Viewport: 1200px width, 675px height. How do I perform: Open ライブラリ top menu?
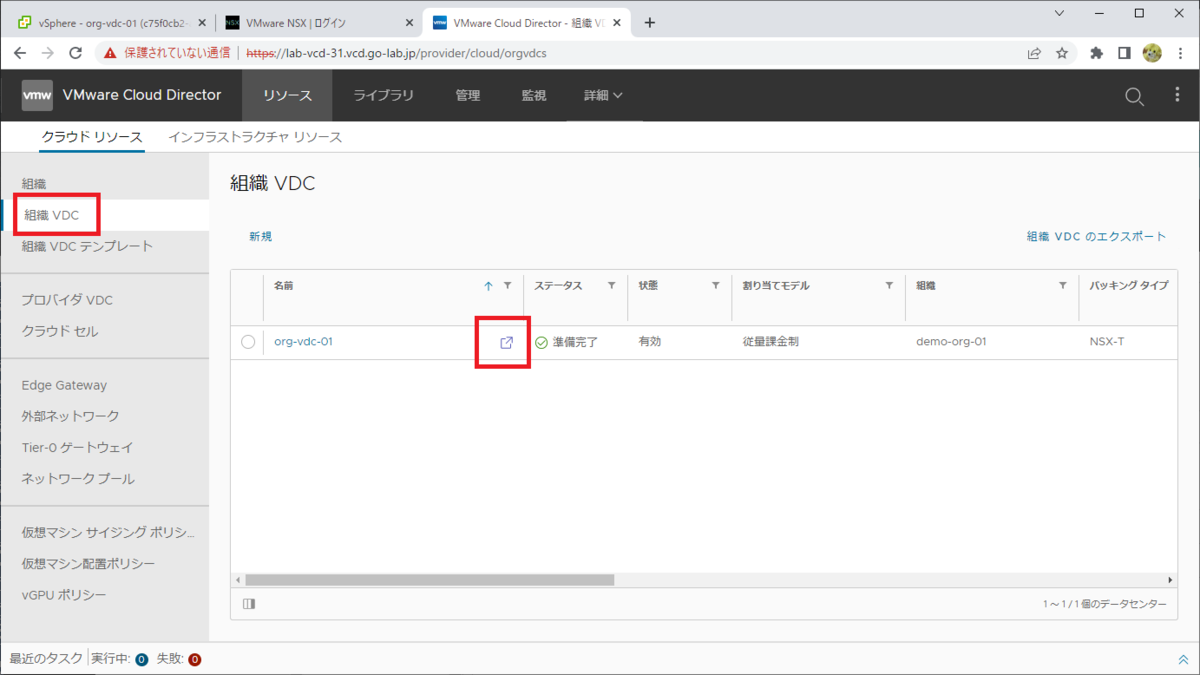pos(383,95)
